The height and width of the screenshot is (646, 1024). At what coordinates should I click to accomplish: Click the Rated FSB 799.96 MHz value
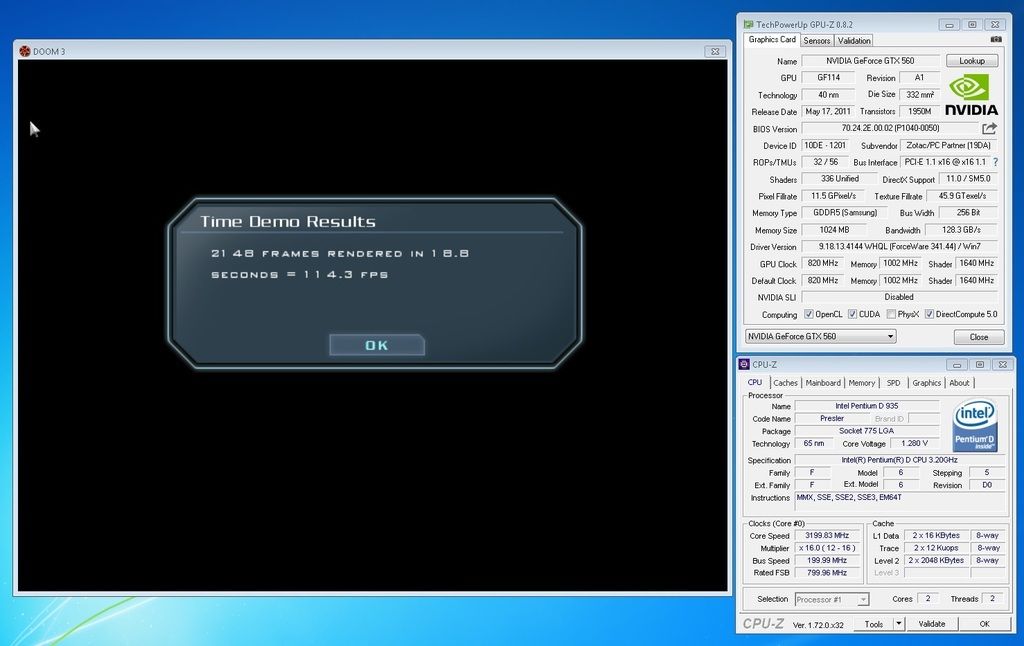[827, 572]
